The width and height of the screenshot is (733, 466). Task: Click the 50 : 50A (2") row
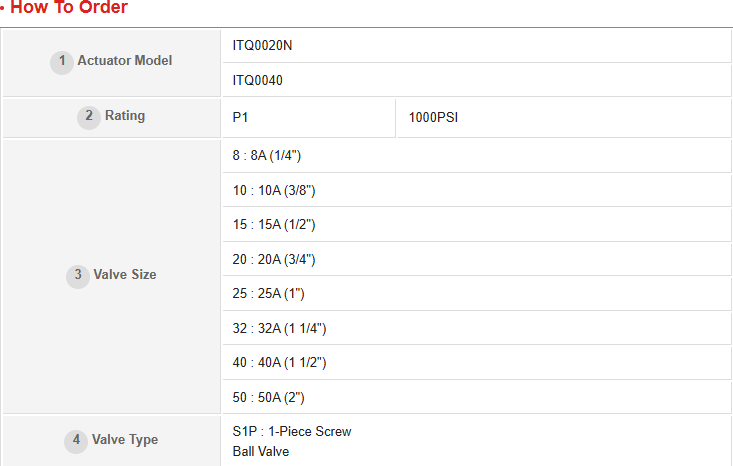[x=268, y=397]
